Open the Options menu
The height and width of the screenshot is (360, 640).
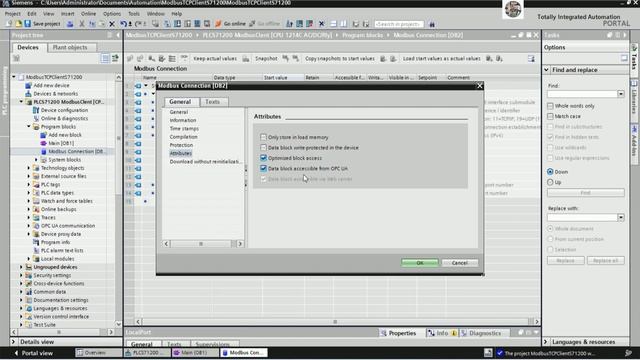tap(112, 13)
